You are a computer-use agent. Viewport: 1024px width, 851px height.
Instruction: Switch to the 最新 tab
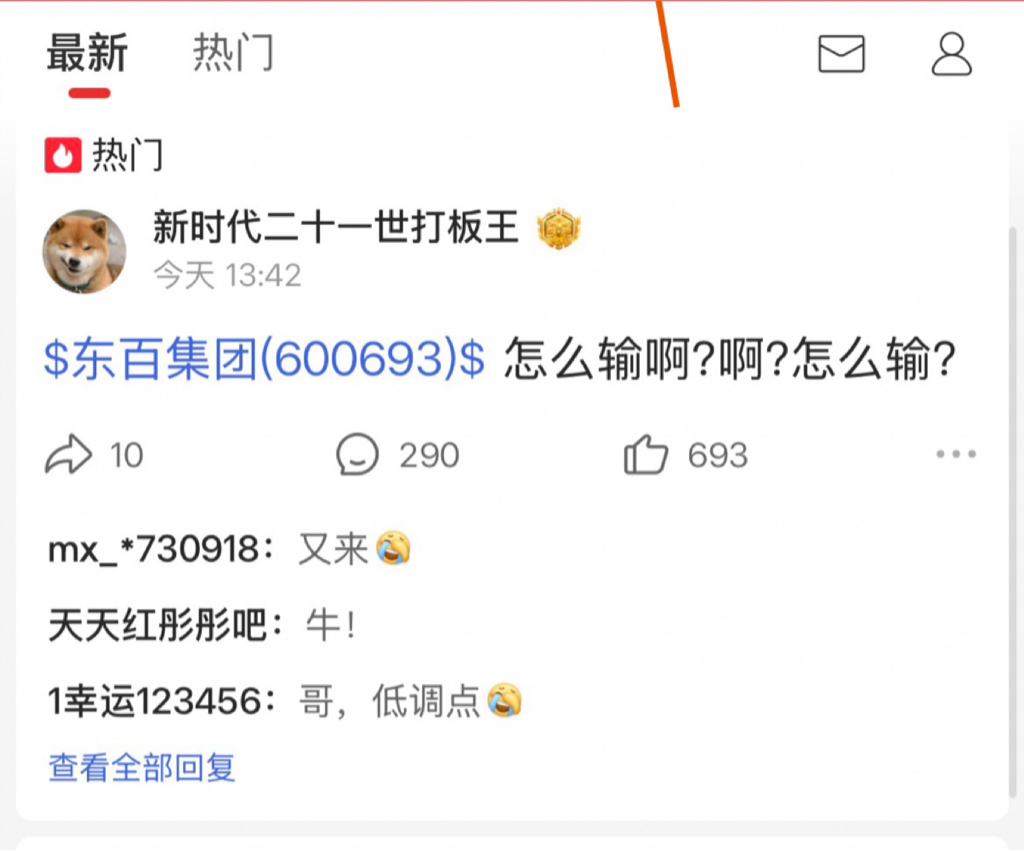(x=87, y=54)
